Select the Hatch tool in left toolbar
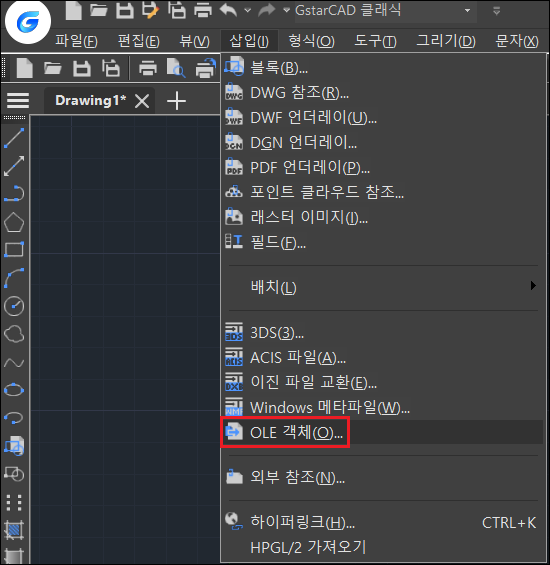550x565 pixels. tap(14, 530)
